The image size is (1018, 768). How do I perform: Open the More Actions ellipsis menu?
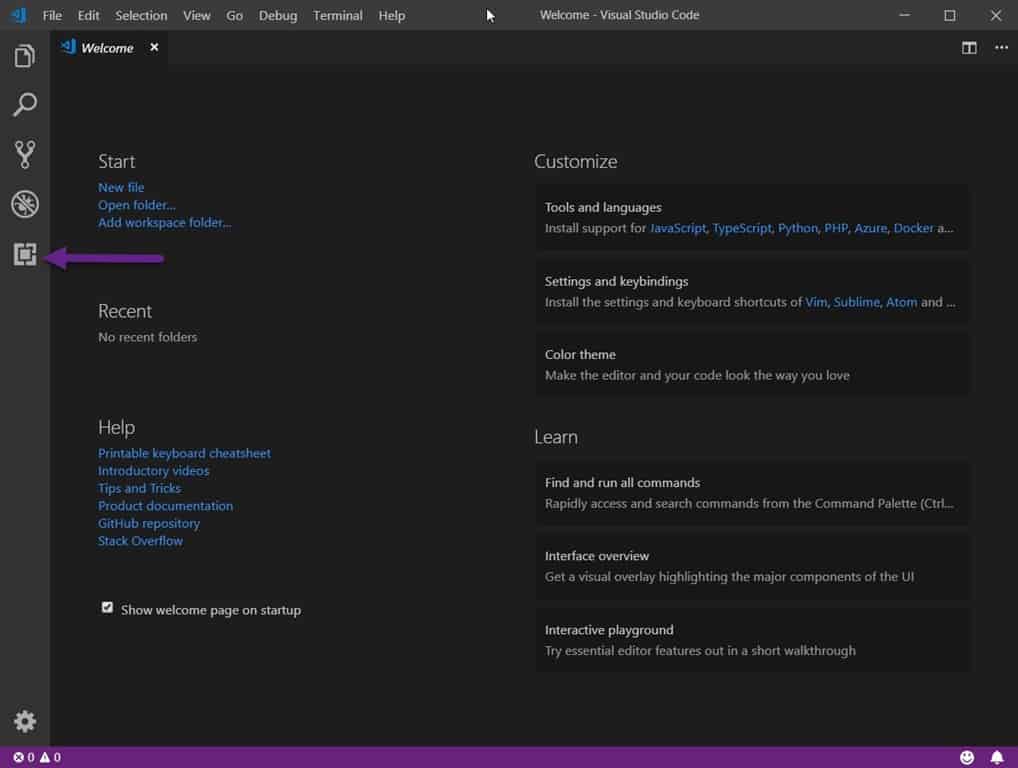1001,47
